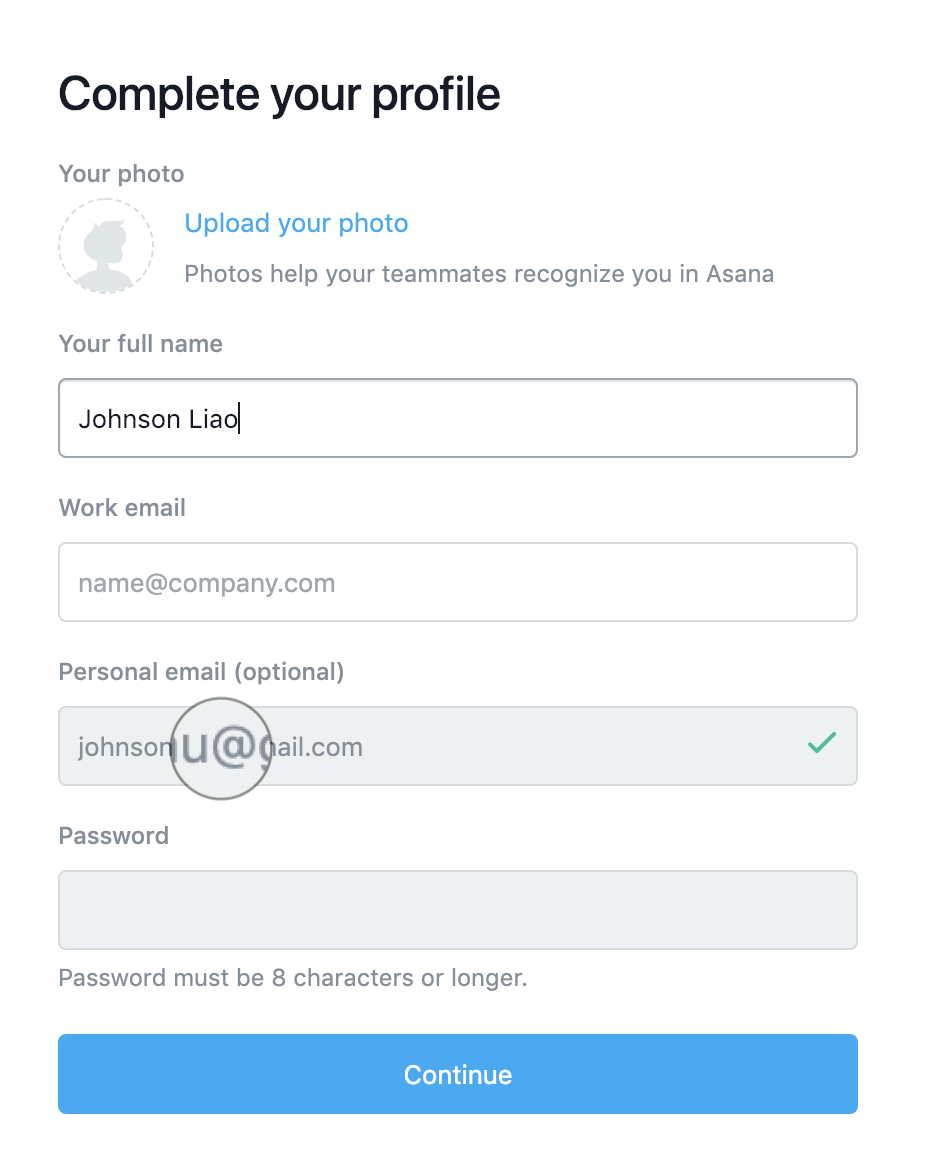The height and width of the screenshot is (1160, 926).
Task: Click the circular magnifier over personal email
Action: [221, 749]
